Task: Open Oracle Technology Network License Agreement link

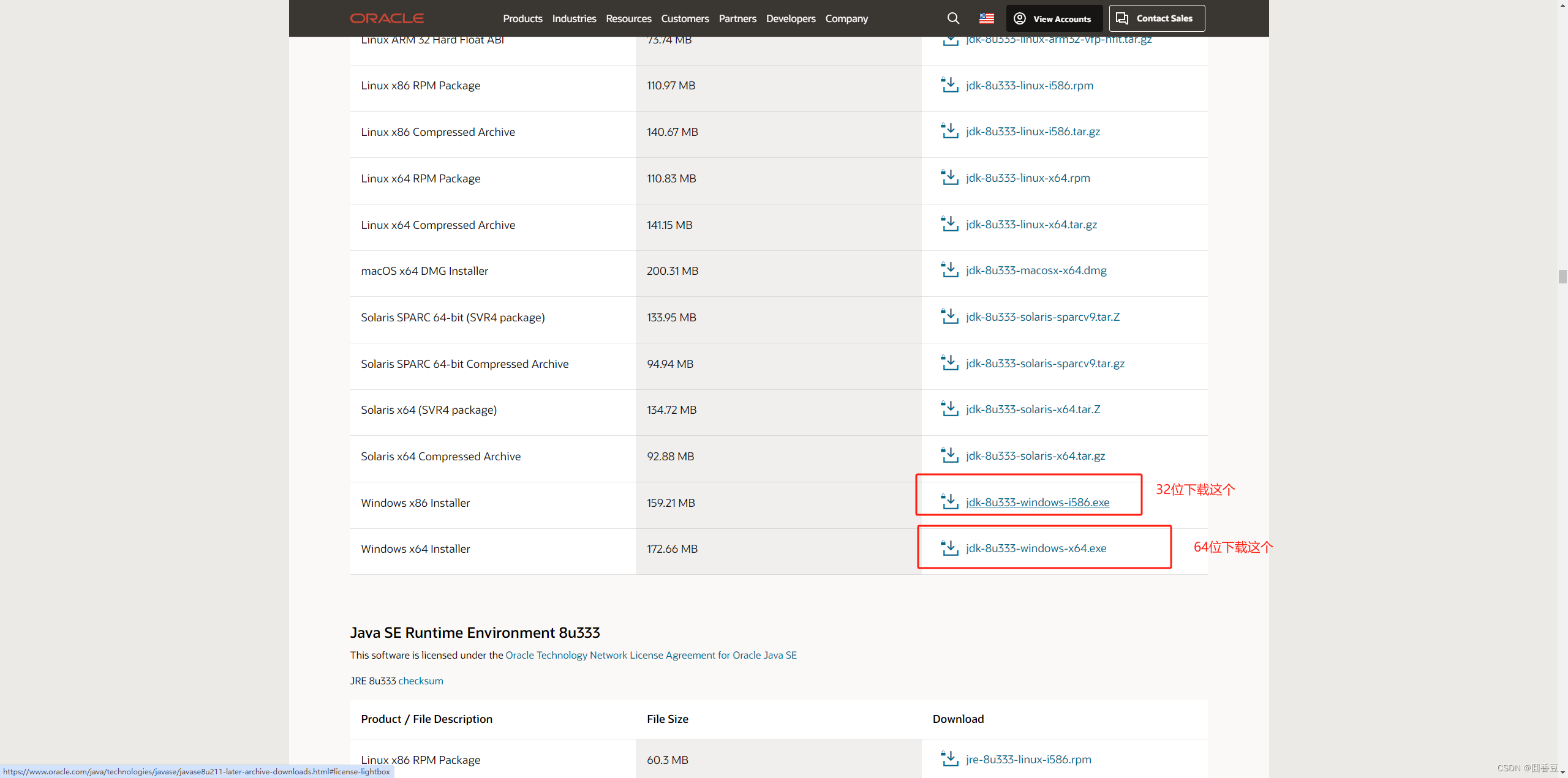Action: (650, 655)
